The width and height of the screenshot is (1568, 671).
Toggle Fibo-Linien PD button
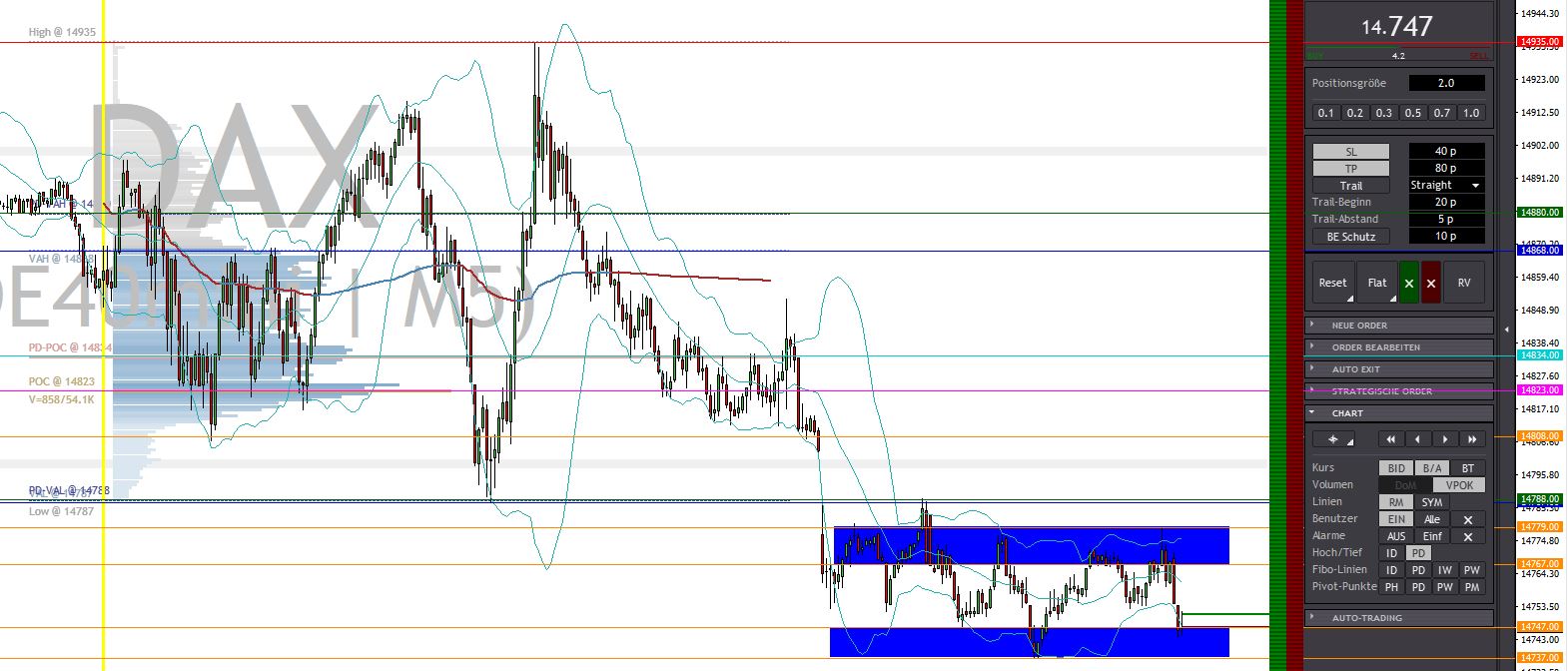[x=1418, y=570]
